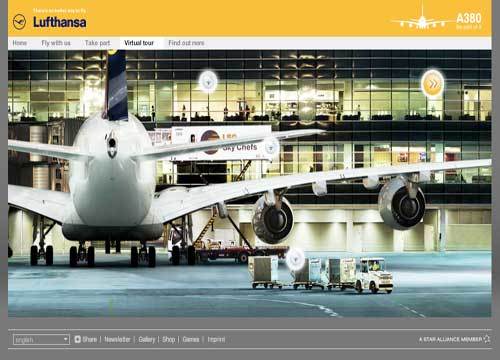The image size is (500, 360).
Task: Click the hotspot over the baggage carts
Action: [x=296, y=259]
